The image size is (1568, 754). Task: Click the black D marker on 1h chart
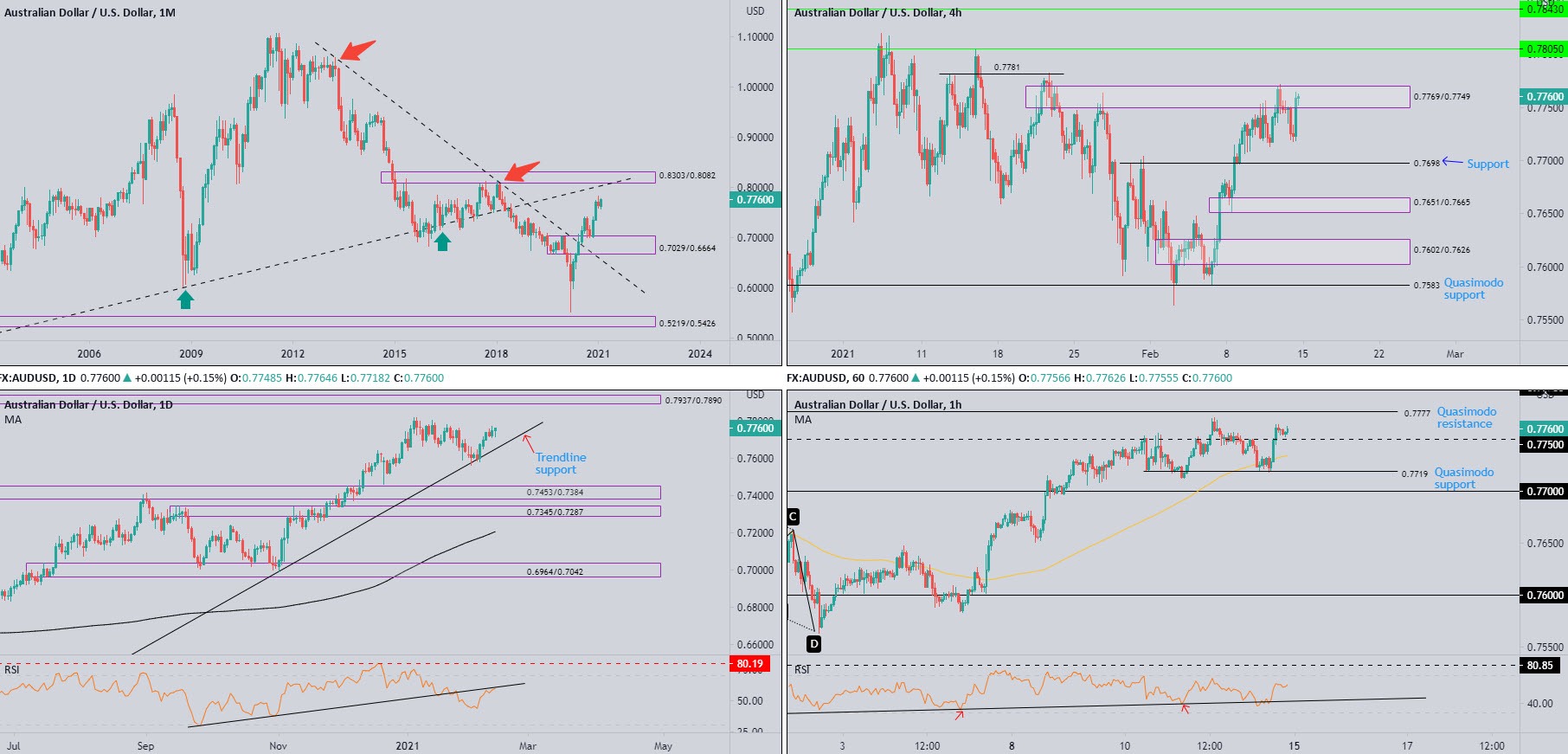(813, 643)
